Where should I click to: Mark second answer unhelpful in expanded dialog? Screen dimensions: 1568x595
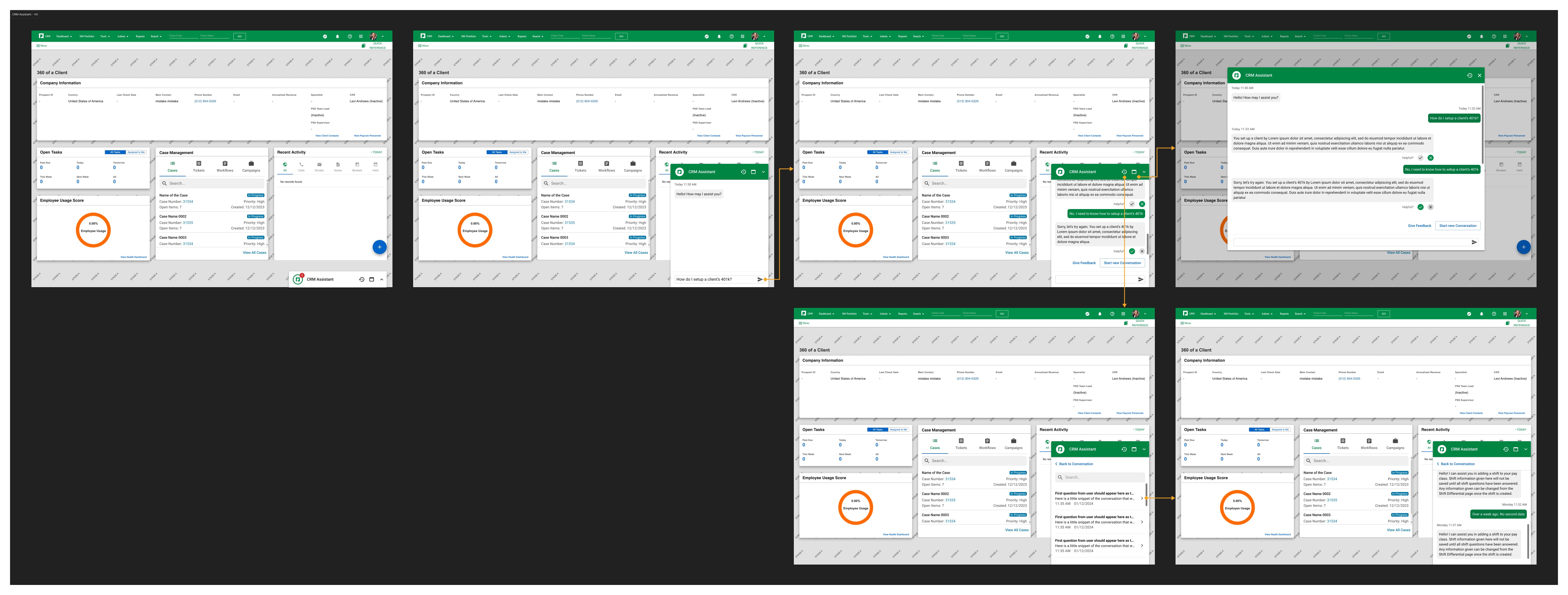pyautogui.click(x=1430, y=207)
